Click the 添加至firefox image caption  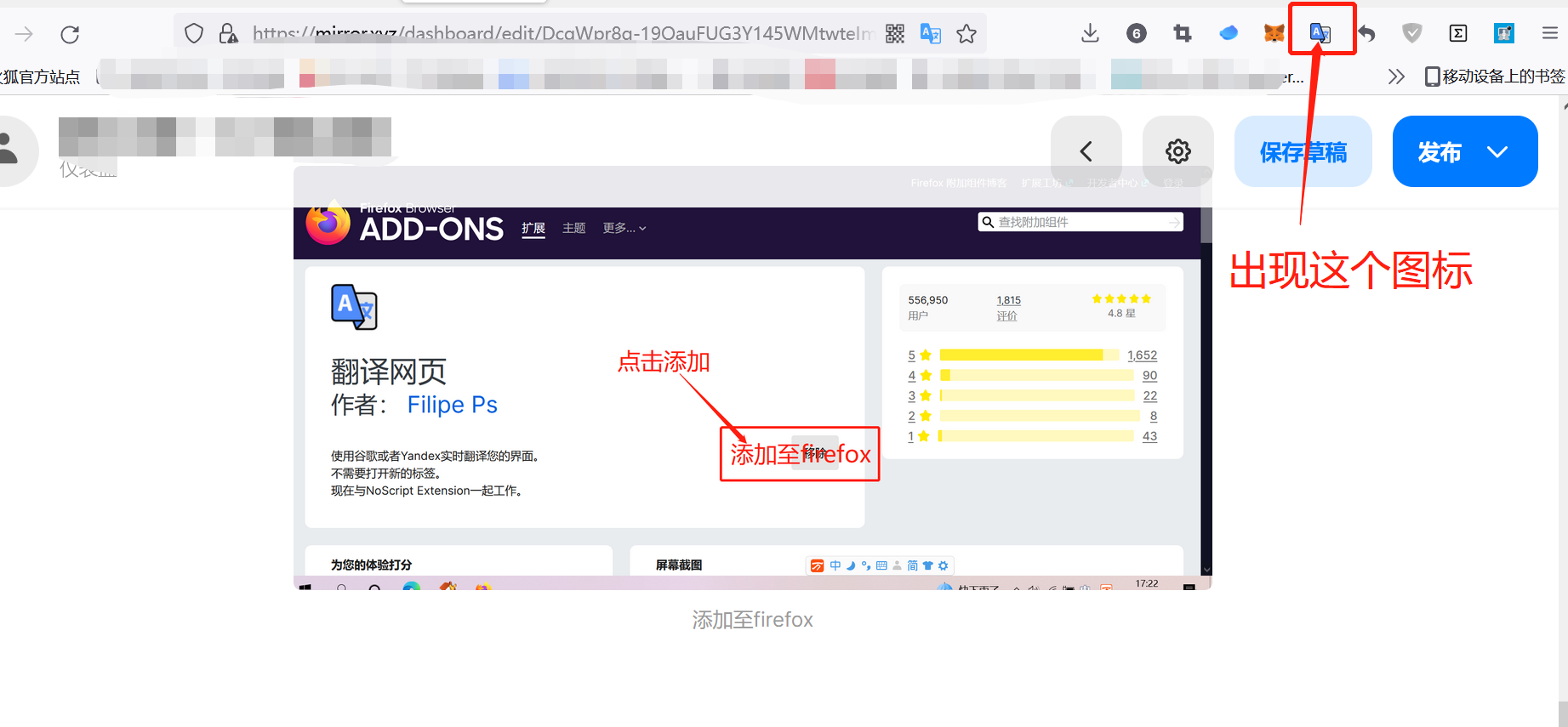753,620
